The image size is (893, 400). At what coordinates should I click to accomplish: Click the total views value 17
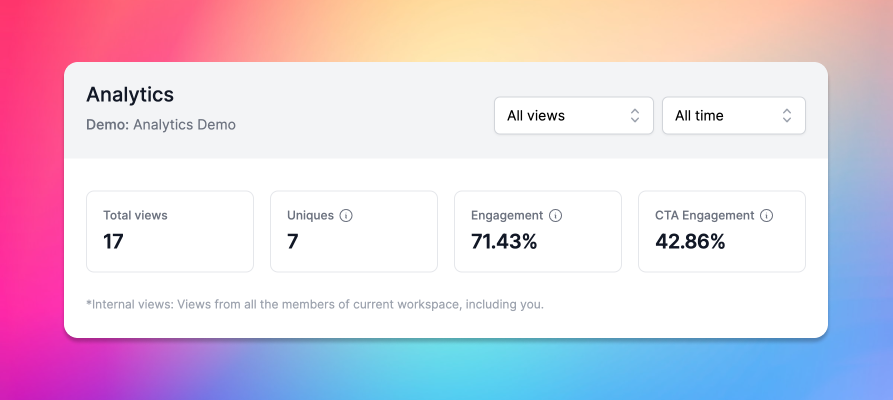[113, 242]
